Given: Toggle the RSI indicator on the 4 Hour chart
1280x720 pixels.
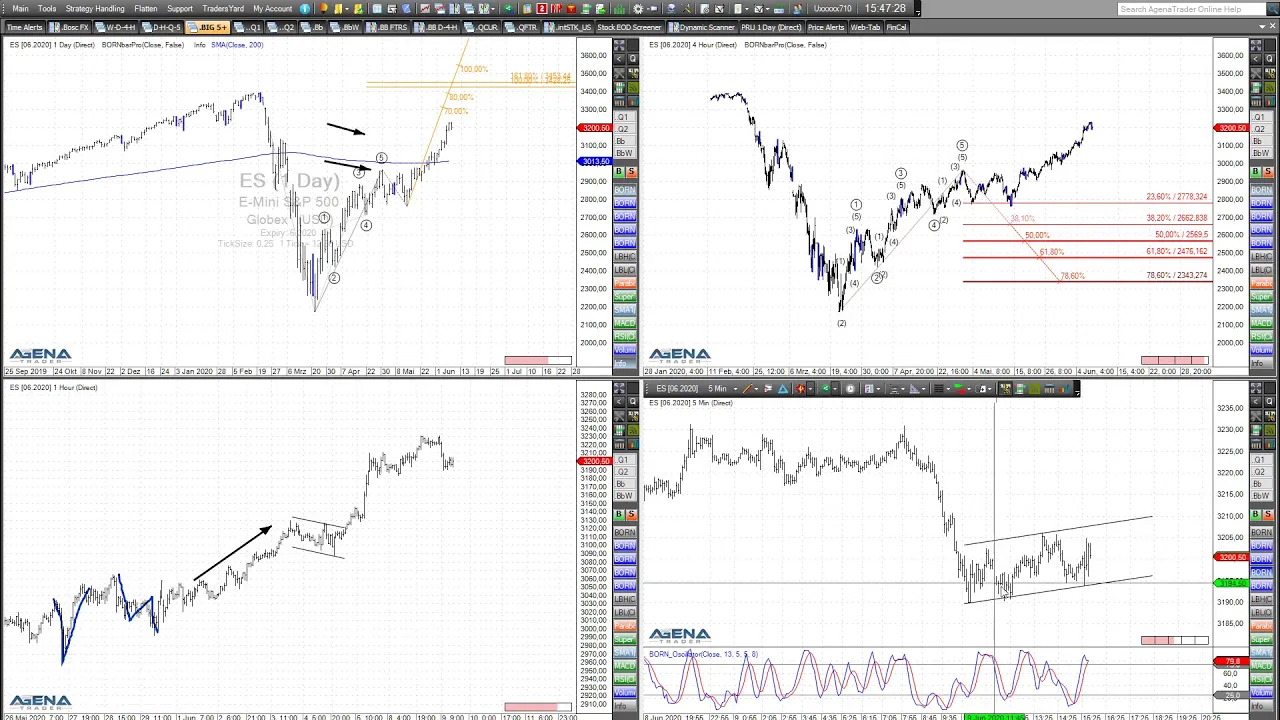Looking at the screenshot, I should (x=1262, y=337).
